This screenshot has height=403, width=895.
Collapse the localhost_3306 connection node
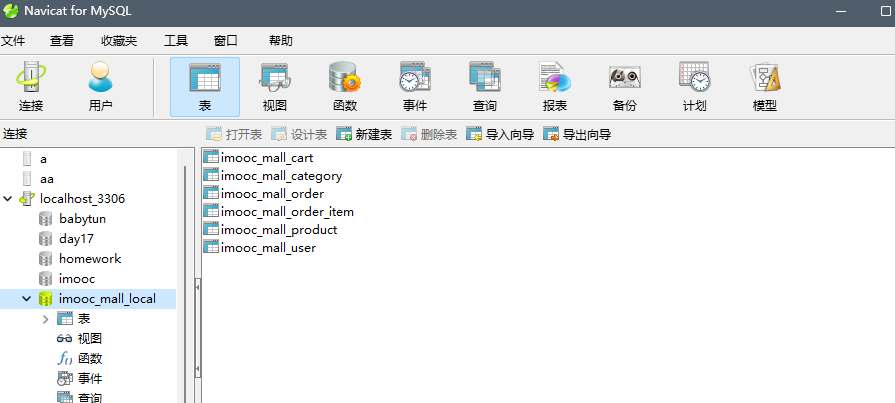pyautogui.click(x=7, y=199)
